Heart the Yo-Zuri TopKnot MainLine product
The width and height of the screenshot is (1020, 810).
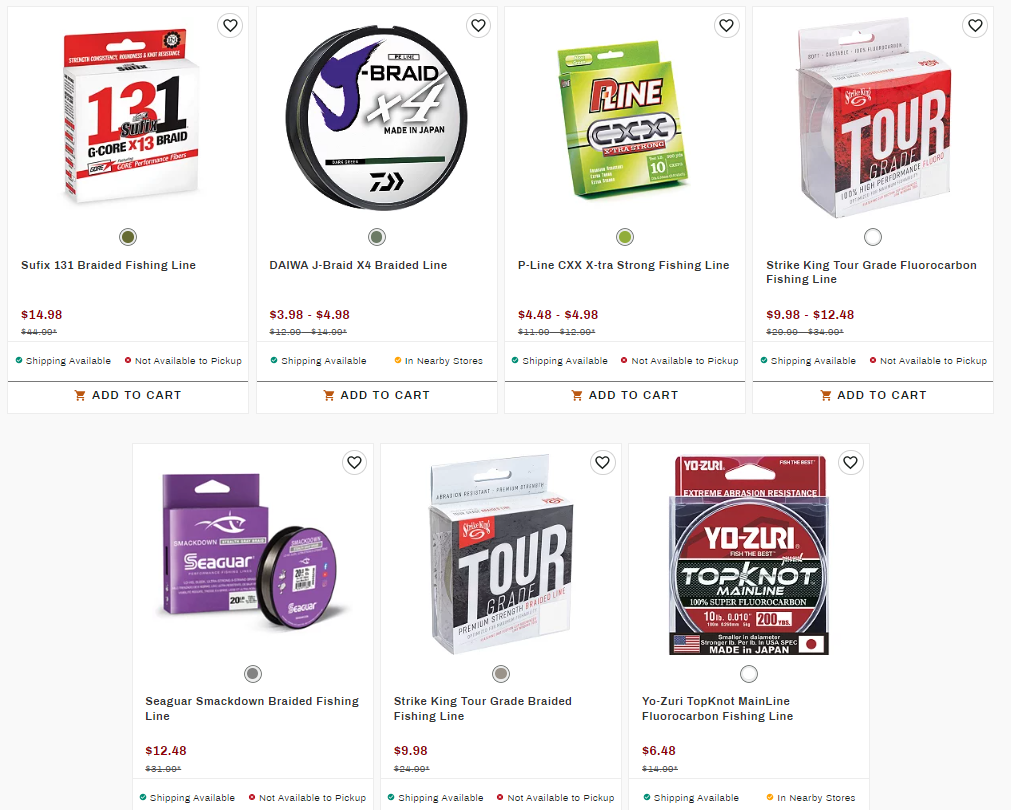tap(851, 463)
